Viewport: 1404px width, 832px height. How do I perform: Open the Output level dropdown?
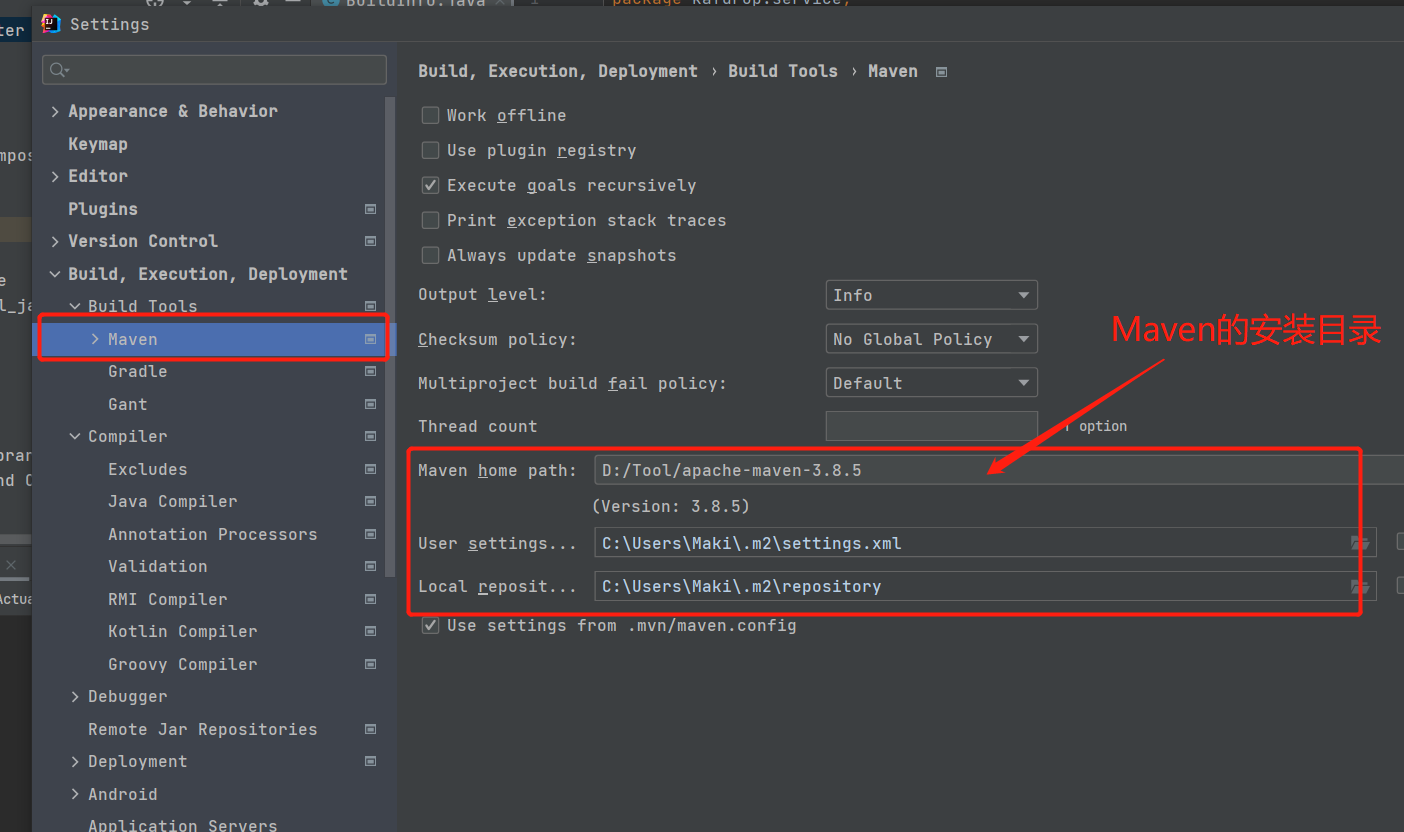[932, 295]
